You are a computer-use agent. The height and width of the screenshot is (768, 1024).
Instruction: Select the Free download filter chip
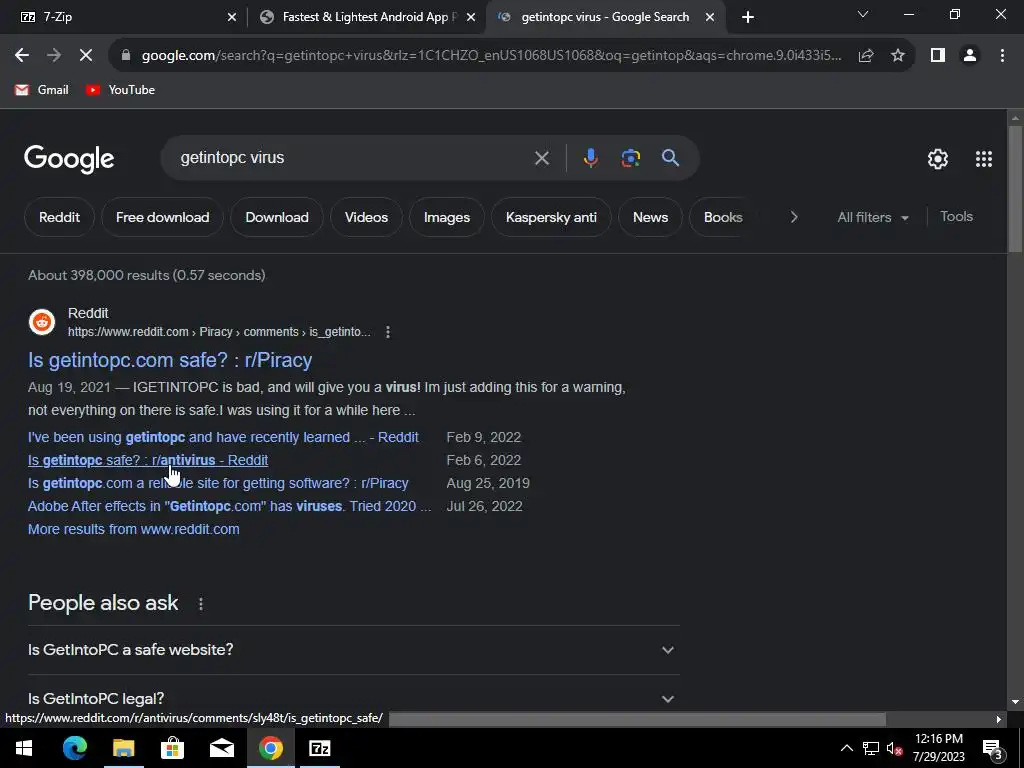(x=163, y=217)
